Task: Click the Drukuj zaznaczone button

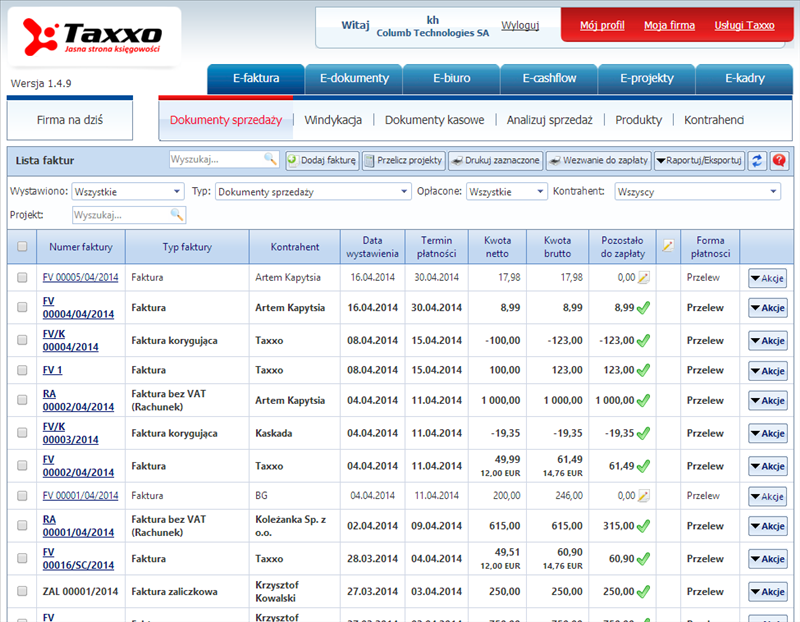Action: click(495, 161)
